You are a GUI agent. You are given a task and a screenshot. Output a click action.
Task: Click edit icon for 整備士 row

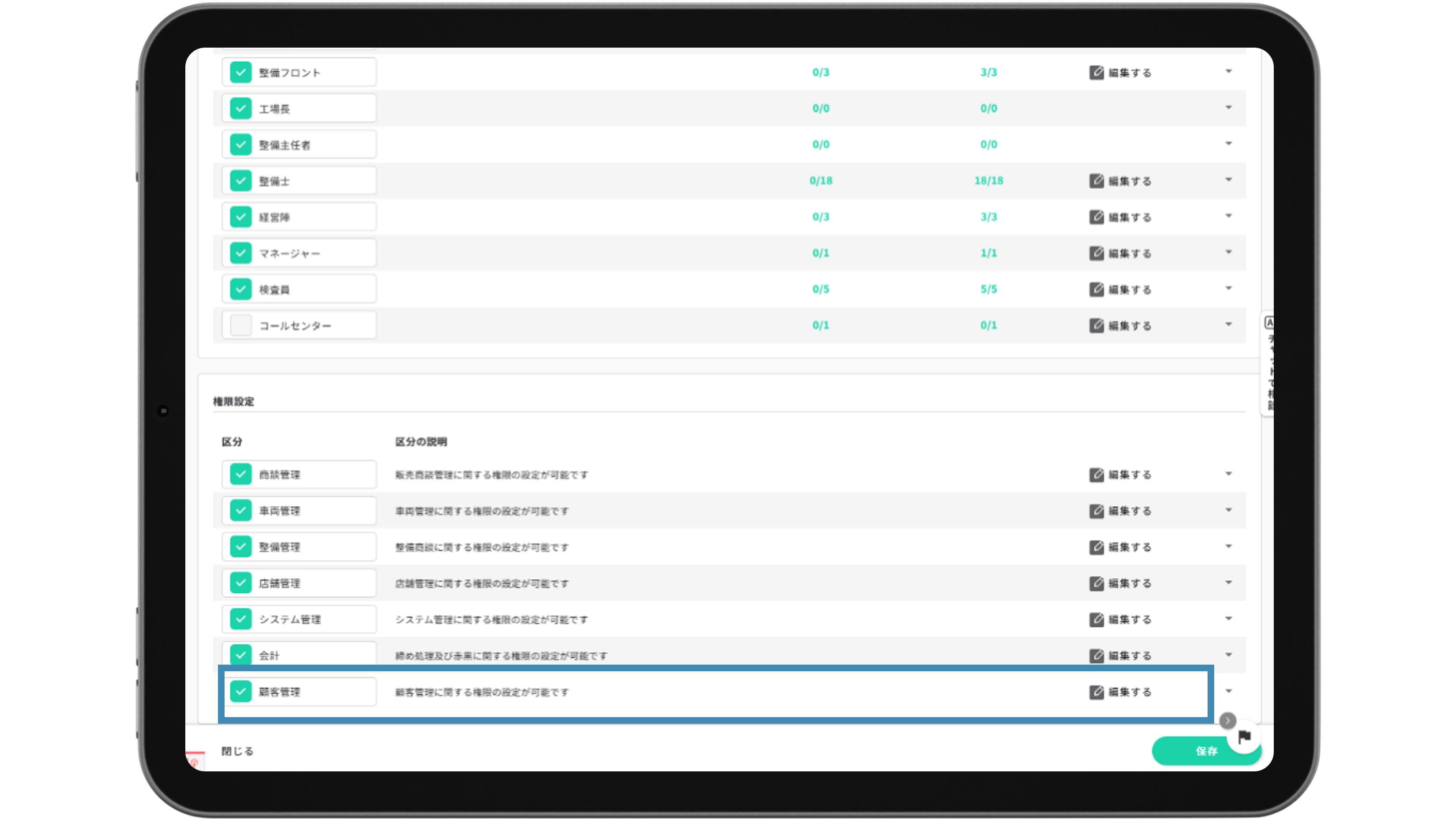pyautogui.click(x=1096, y=181)
